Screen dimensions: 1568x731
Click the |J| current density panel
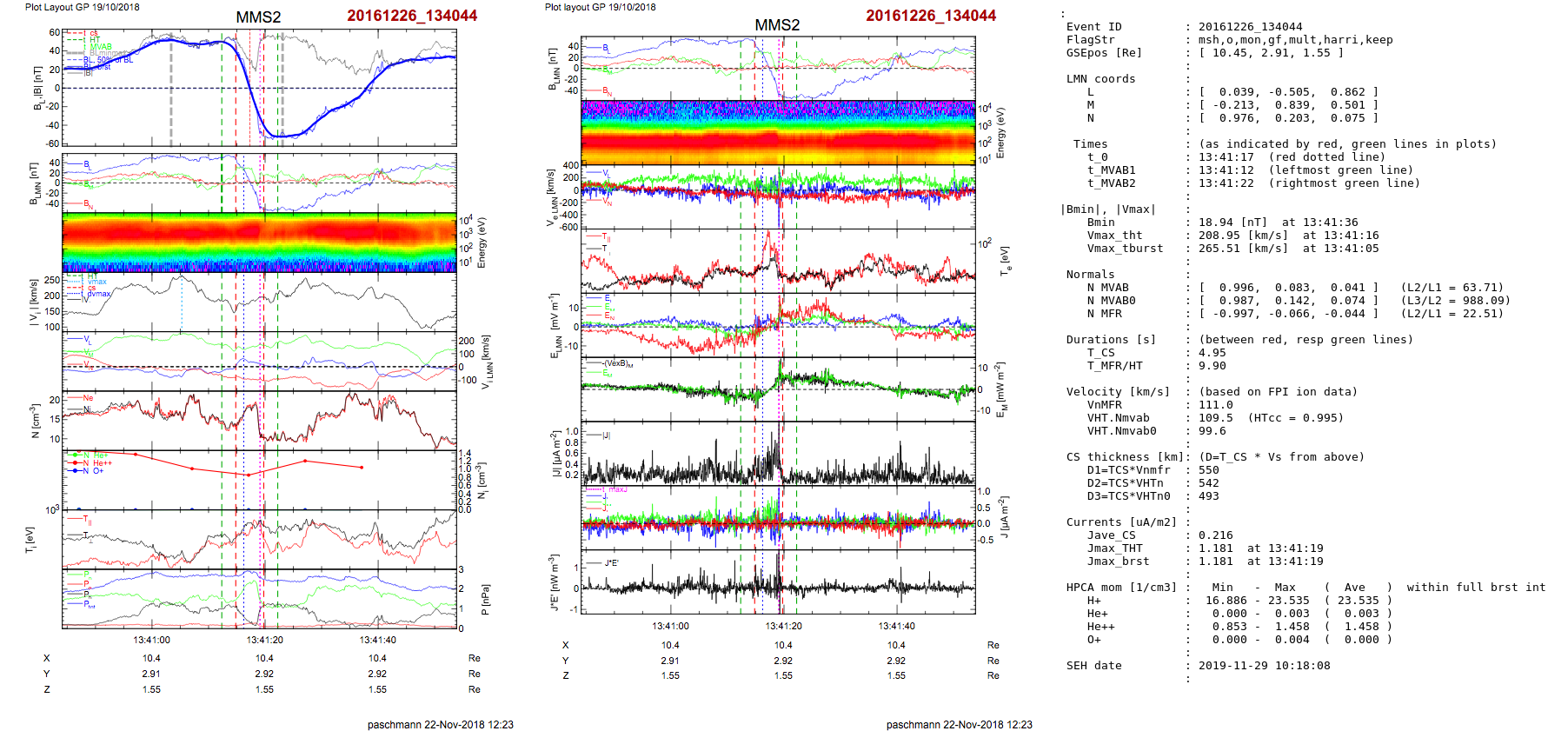pyautogui.click(x=778, y=455)
